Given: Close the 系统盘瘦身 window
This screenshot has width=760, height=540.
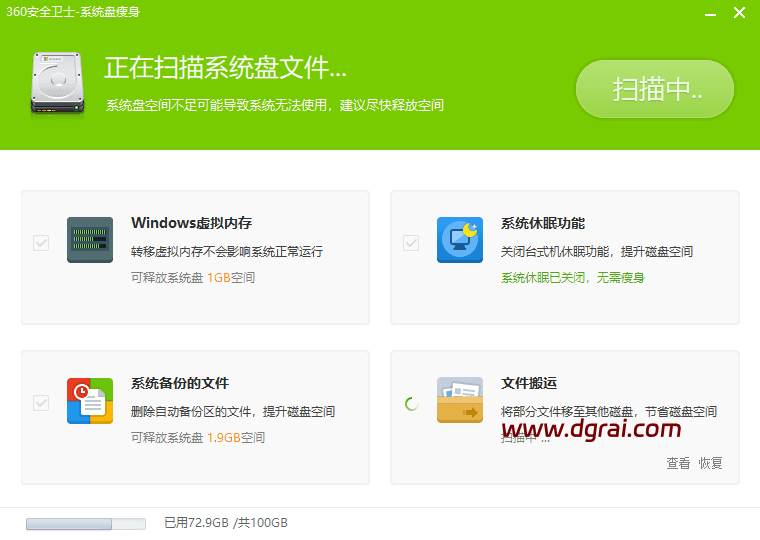Looking at the screenshot, I should point(739,13).
